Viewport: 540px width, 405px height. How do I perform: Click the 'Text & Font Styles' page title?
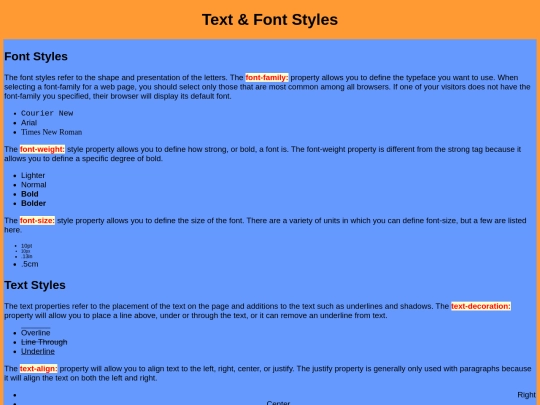pyautogui.click(x=270, y=20)
